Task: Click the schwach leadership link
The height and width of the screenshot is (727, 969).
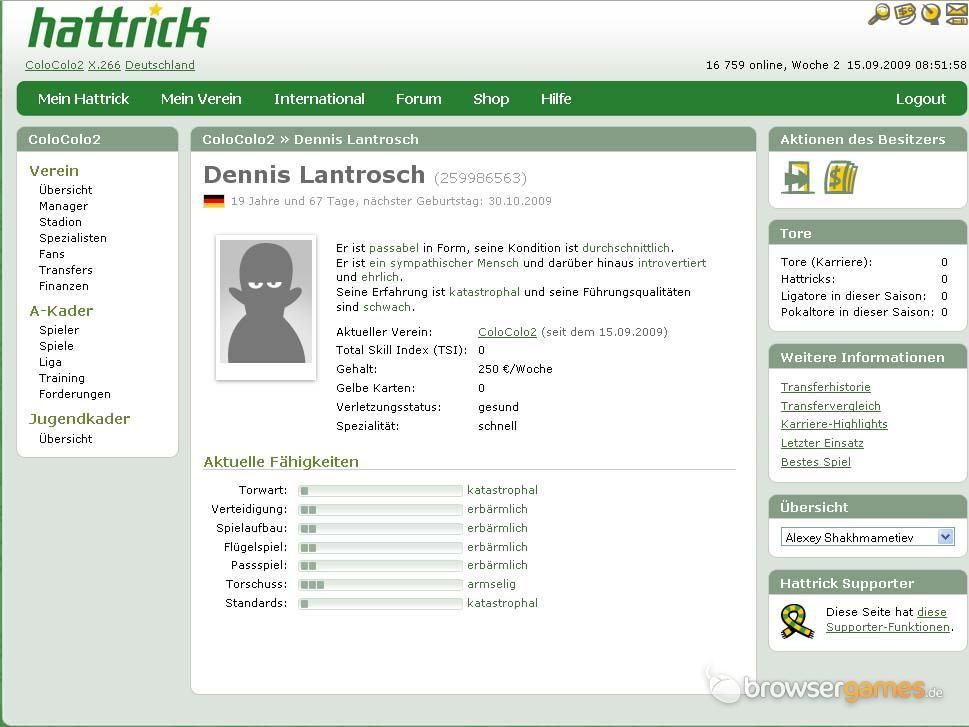Action: click(x=387, y=307)
